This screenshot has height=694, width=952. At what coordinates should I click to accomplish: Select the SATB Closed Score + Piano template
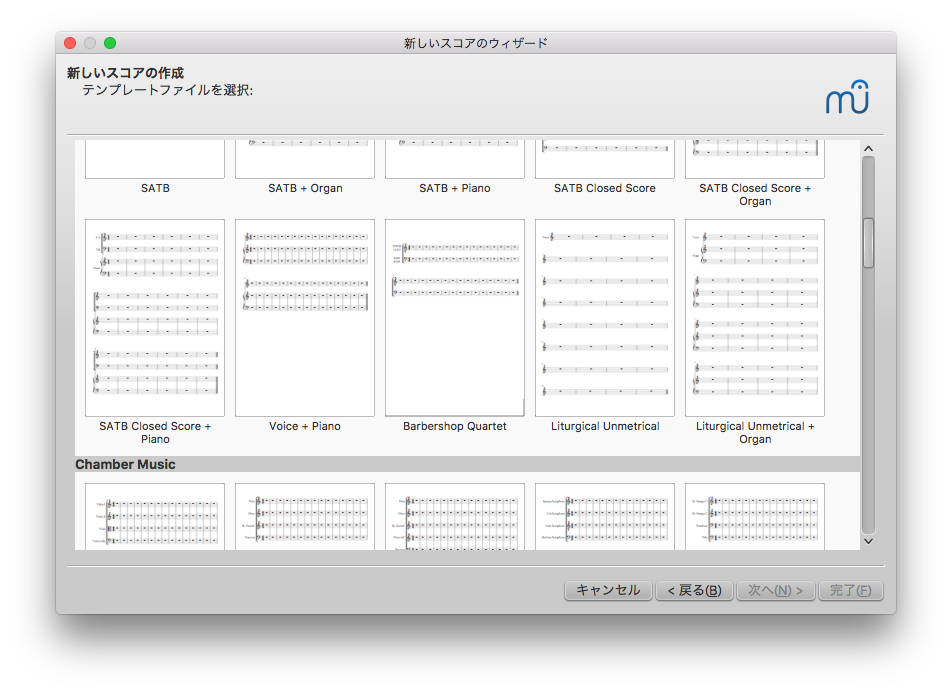[x=155, y=318]
